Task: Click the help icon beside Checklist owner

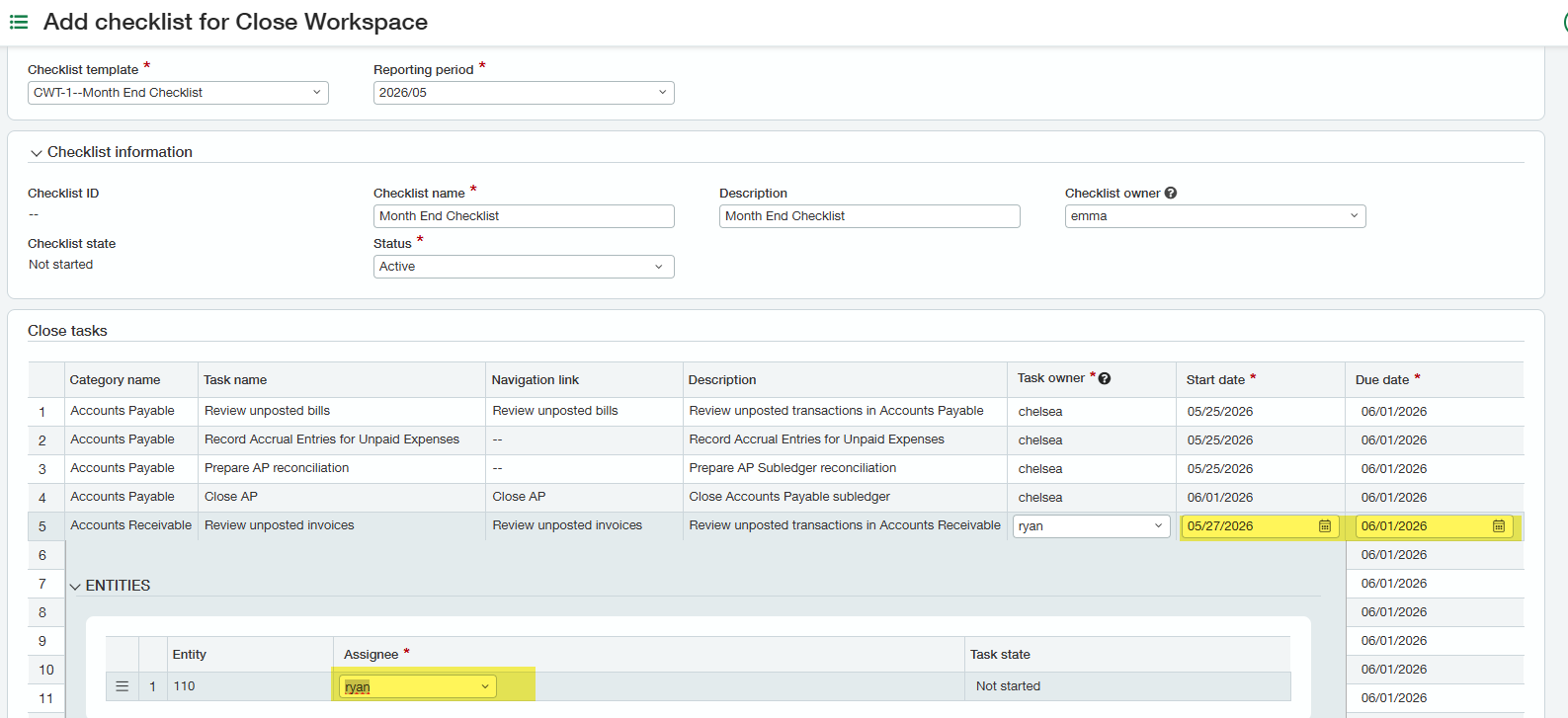Action: point(1171,194)
